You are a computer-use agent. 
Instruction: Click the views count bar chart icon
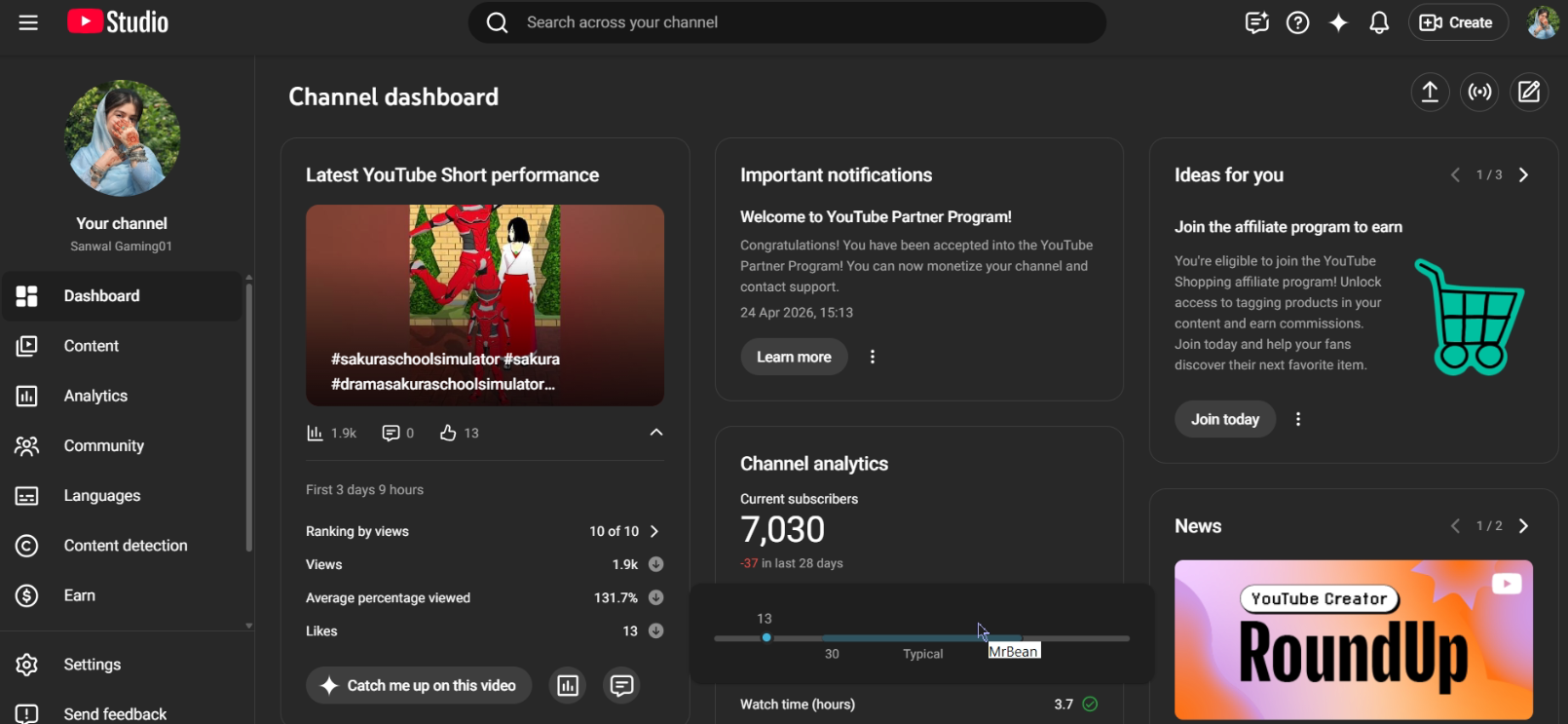[x=315, y=433]
